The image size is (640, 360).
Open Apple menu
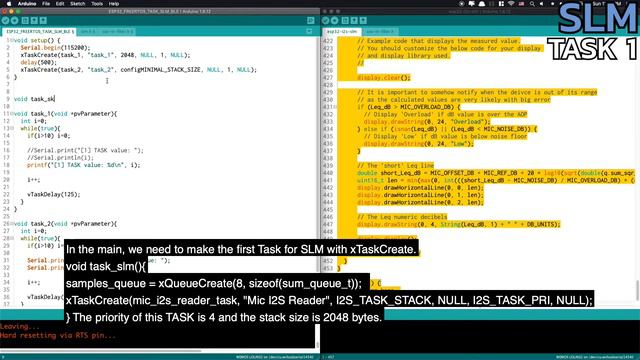pyautogui.click(x=9, y=4)
